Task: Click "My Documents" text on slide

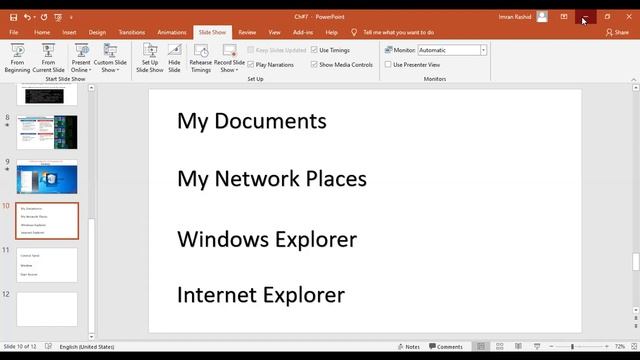Action: (x=252, y=121)
